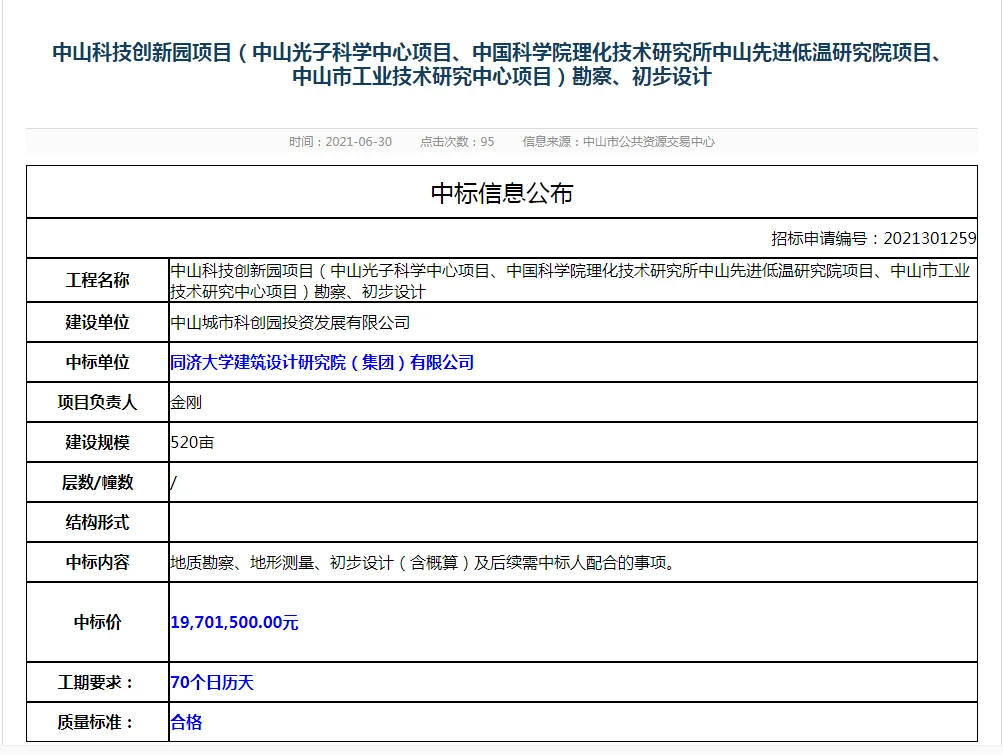Click the blue 70个日历天 duration text
This screenshot has height=755, width=1003.
click(211, 682)
